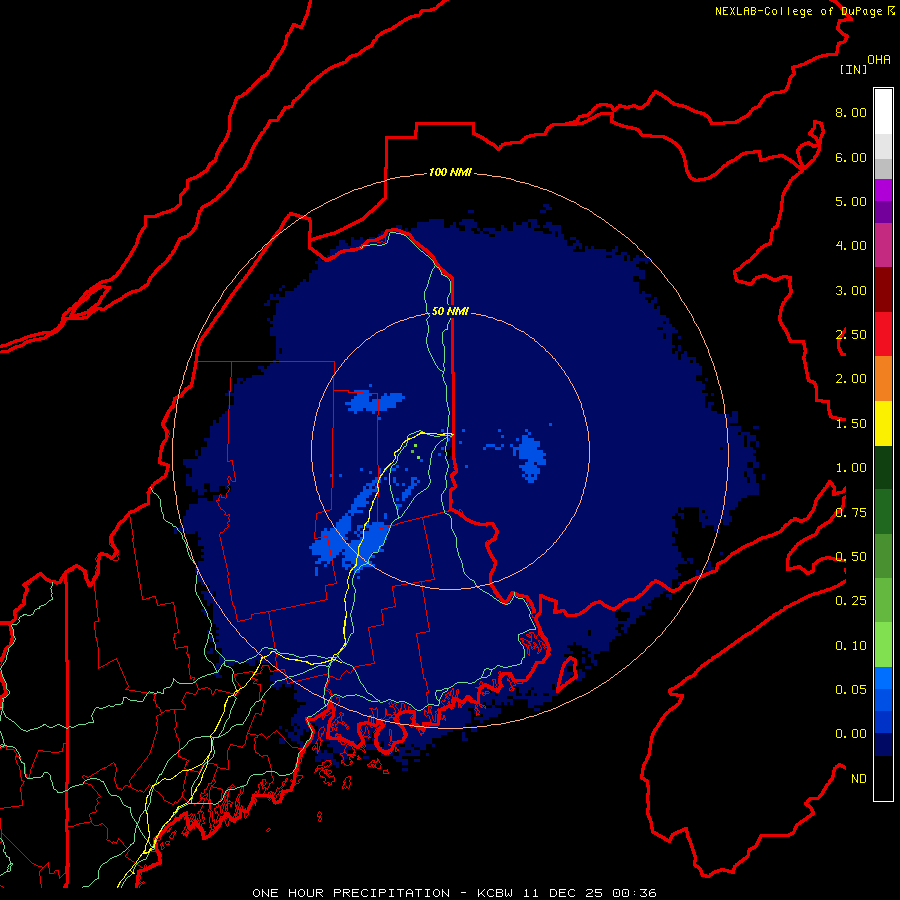Pick the bright red swatch near 2.50

pyautogui.click(x=883, y=334)
